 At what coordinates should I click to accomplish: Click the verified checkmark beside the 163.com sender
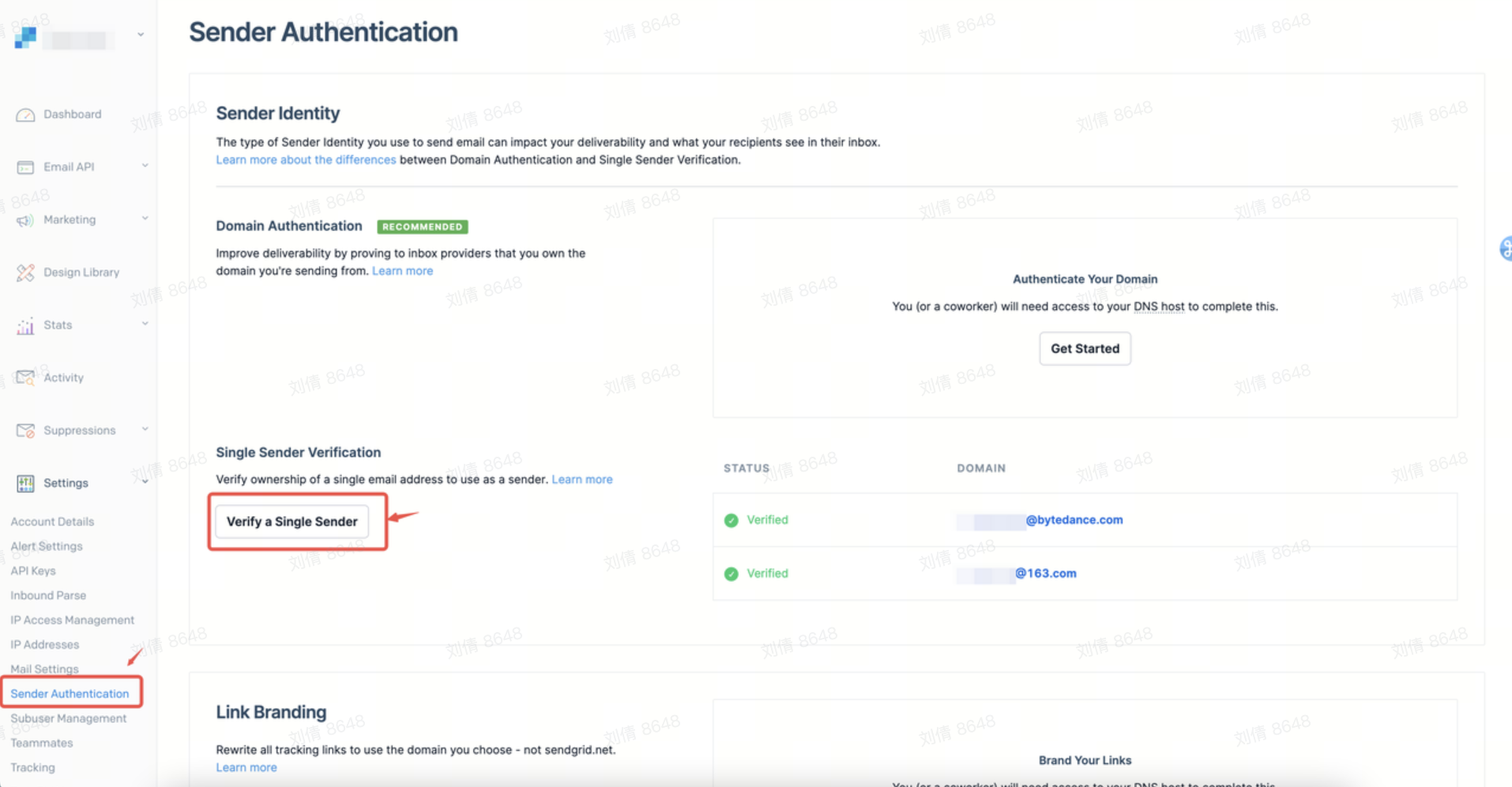pos(731,574)
